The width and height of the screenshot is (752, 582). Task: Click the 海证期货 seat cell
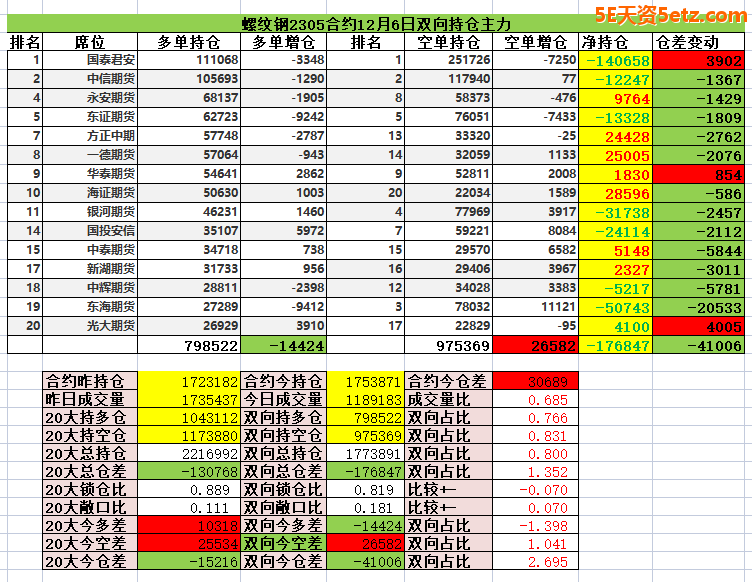pyautogui.click(x=90, y=193)
